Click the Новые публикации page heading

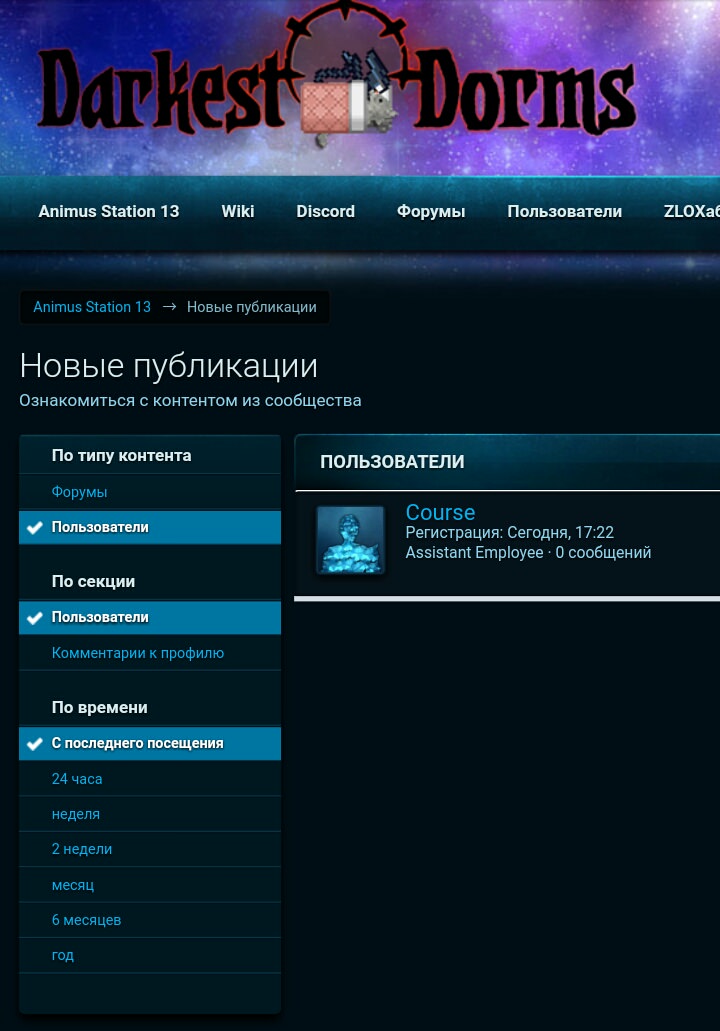point(168,366)
